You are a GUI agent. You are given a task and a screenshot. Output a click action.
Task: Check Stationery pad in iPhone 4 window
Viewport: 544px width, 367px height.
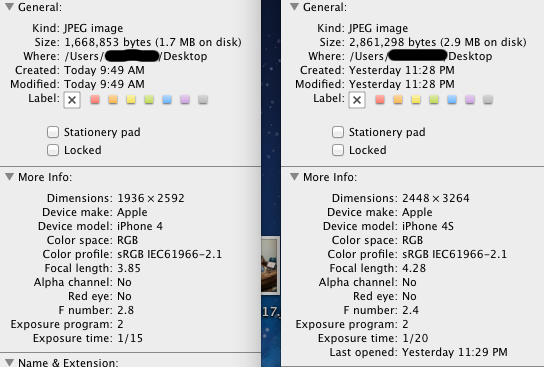pos(53,132)
